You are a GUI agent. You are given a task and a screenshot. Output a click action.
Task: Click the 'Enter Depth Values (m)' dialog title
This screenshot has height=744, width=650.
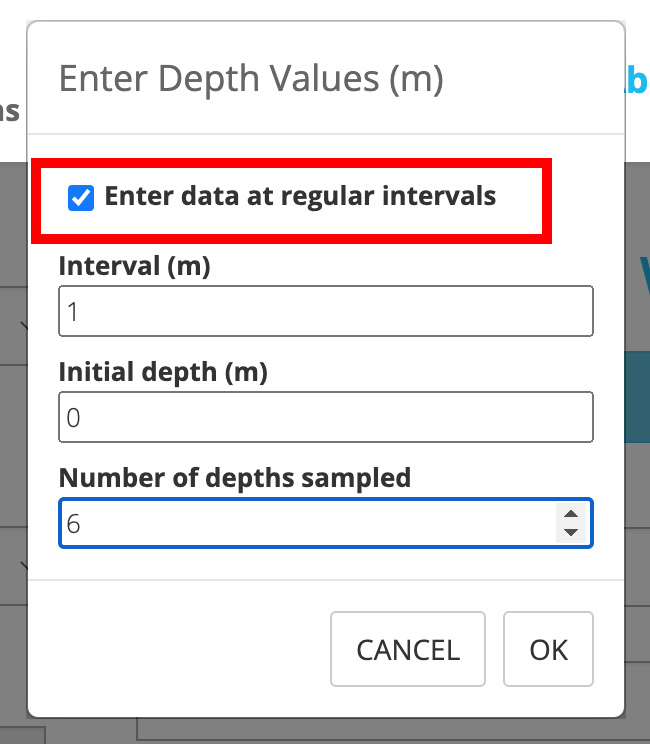point(250,78)
